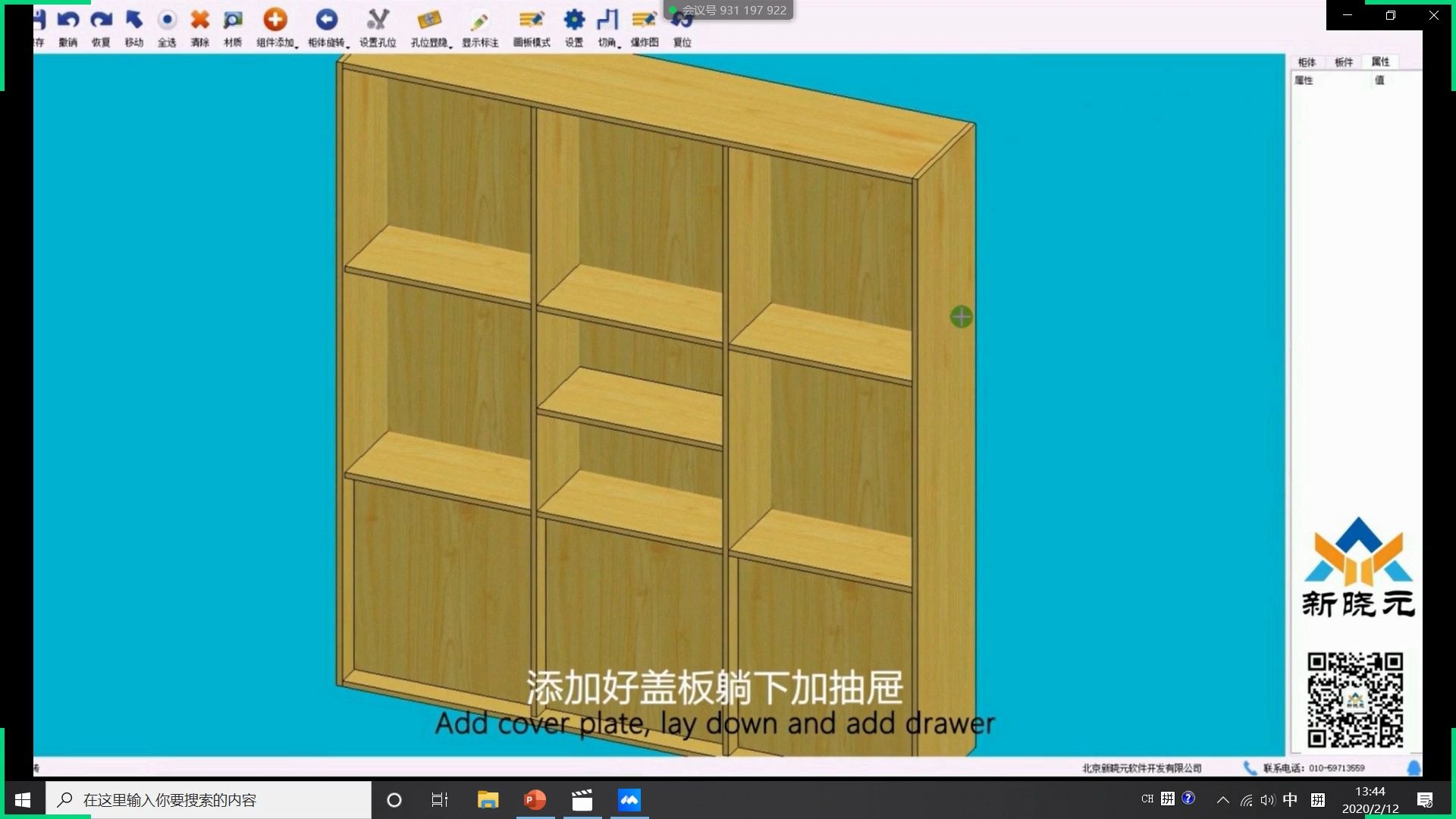This screenshot has width=1456, height=819.
Task: Select the 材质 (Material) tool icon
Action: [232, 18]
